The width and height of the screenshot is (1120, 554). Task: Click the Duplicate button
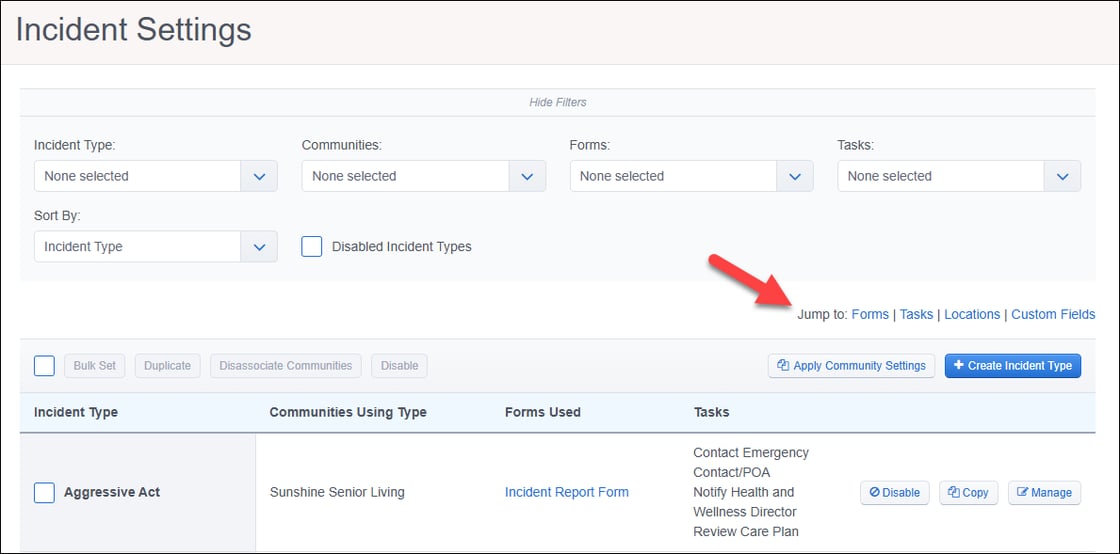pyautogui.click(x=168, y=366)
